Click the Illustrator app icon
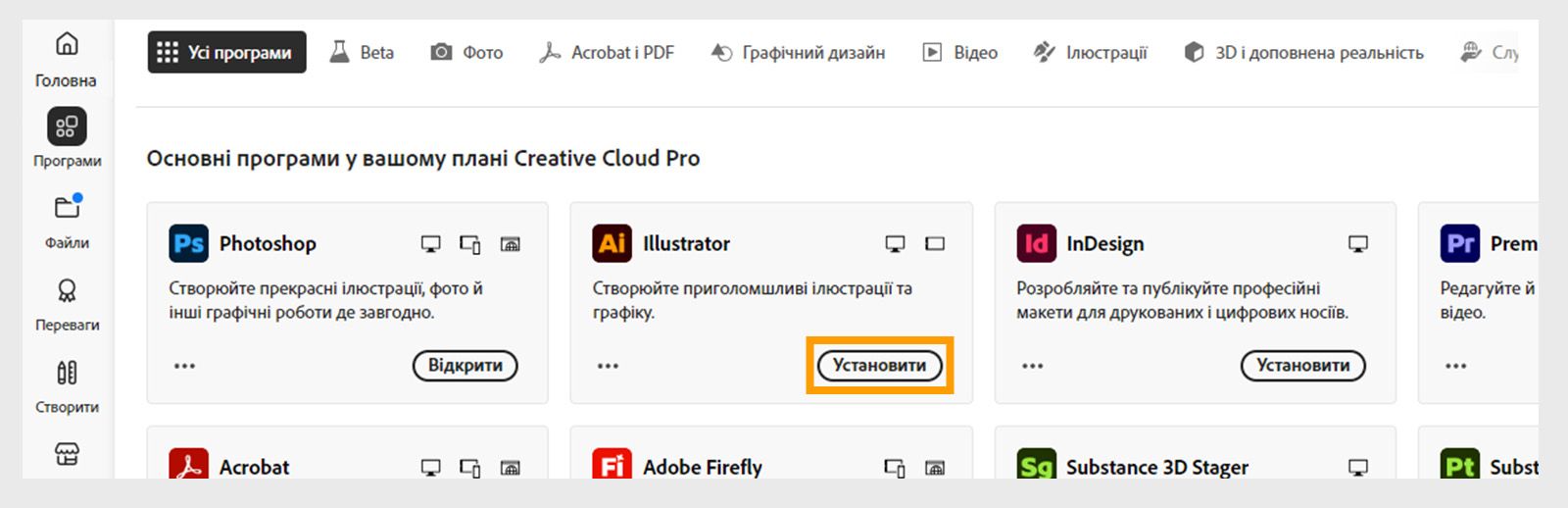This screenshot has height=508, width=1568. [612, 243]
